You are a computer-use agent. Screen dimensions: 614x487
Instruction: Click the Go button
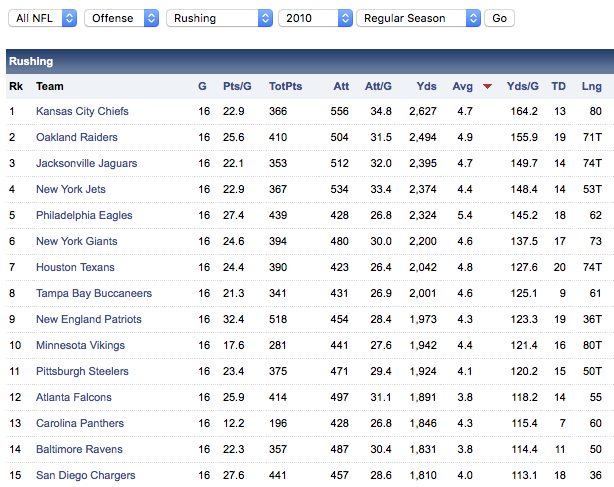click(499, 18)
